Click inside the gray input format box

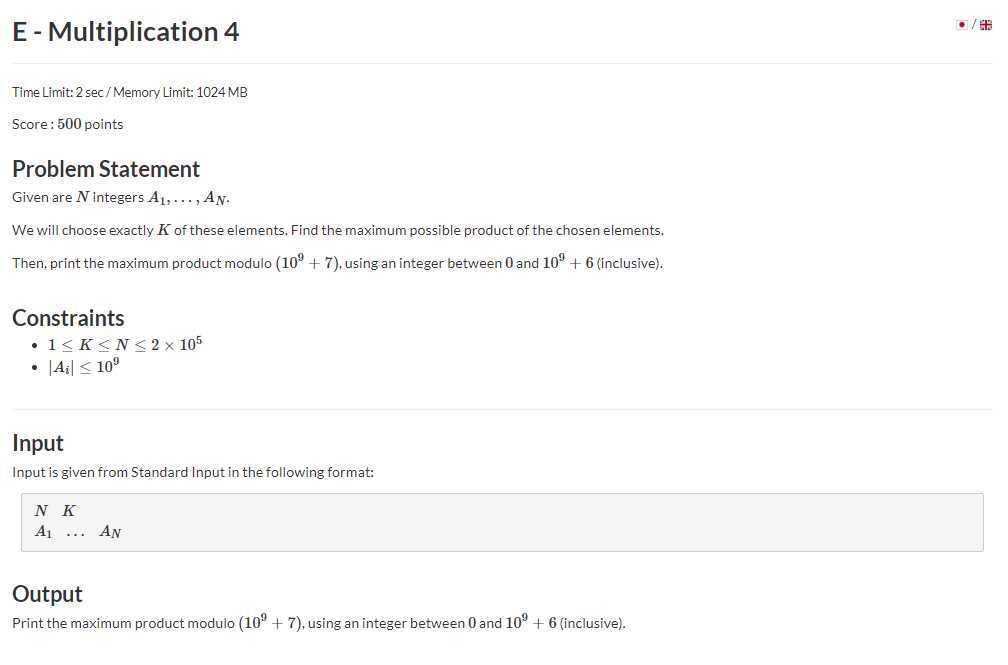pos(502,522)
